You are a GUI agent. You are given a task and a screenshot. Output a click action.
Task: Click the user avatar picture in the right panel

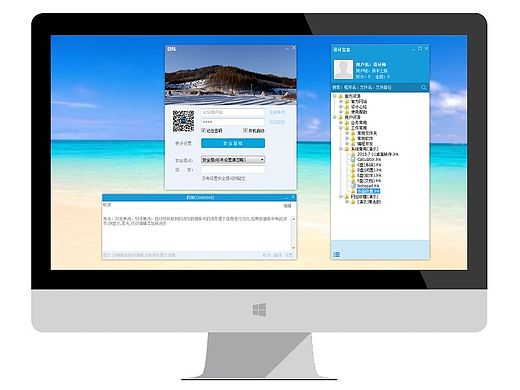(x=343, y=69)
